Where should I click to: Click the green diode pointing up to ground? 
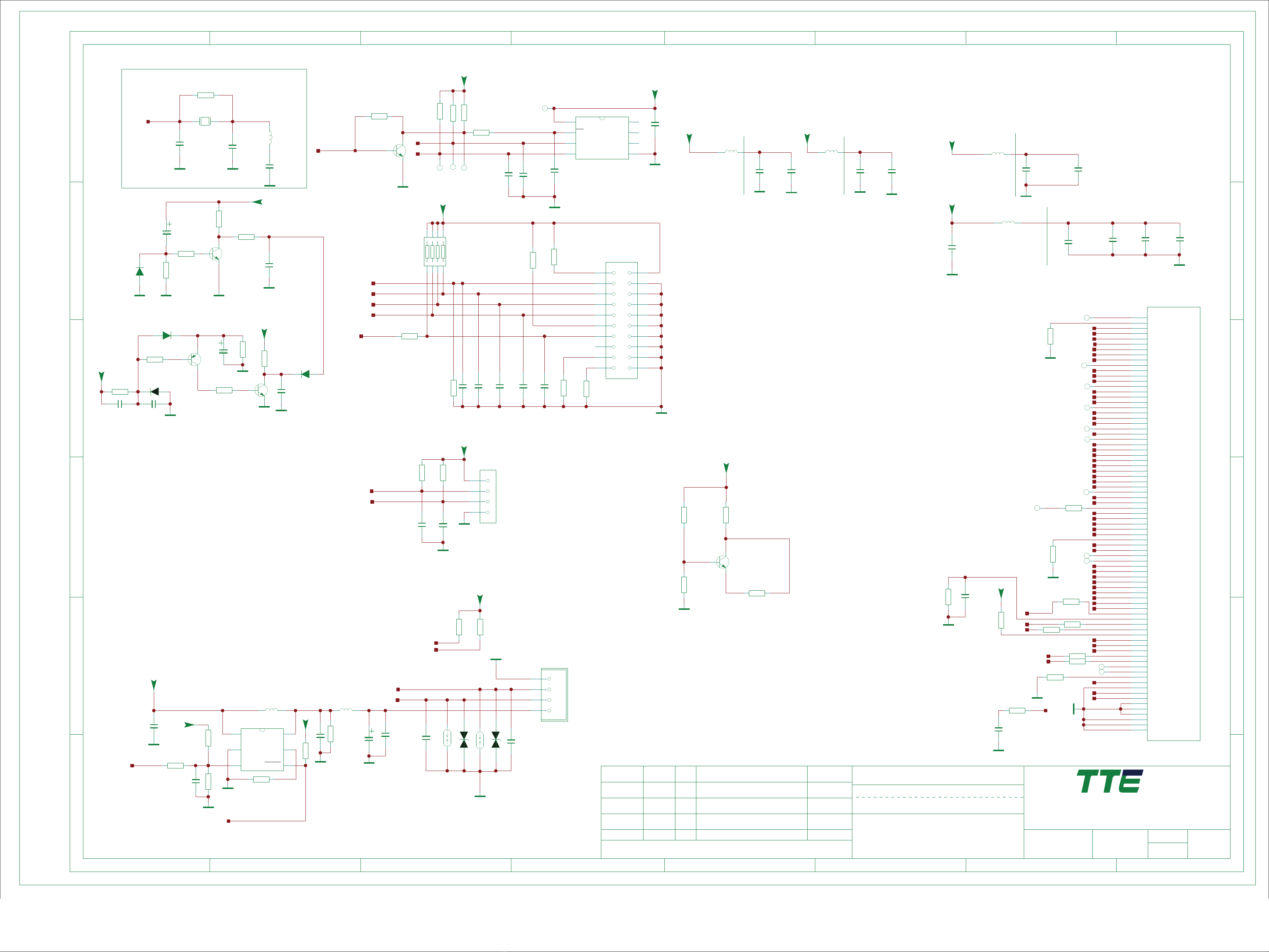click(x=139, y=271)
